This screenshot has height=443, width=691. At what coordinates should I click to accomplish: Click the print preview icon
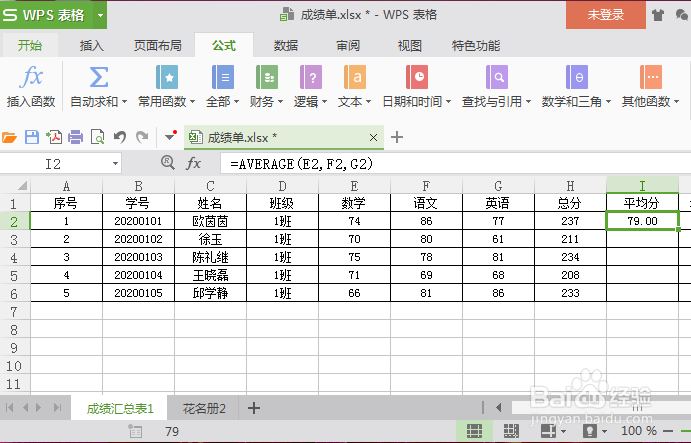point(97,138)
